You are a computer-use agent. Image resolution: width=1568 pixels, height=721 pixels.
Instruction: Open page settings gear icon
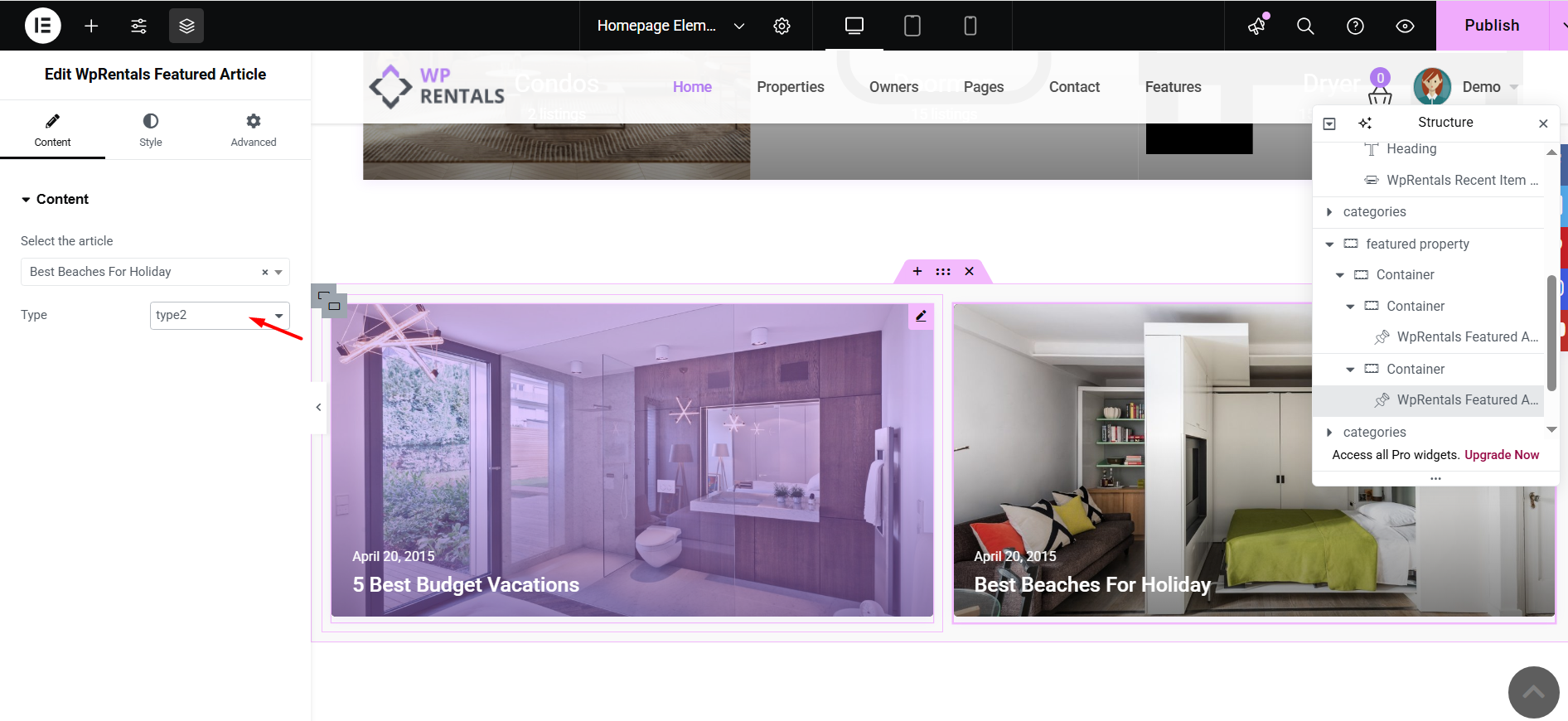[782, 26]
